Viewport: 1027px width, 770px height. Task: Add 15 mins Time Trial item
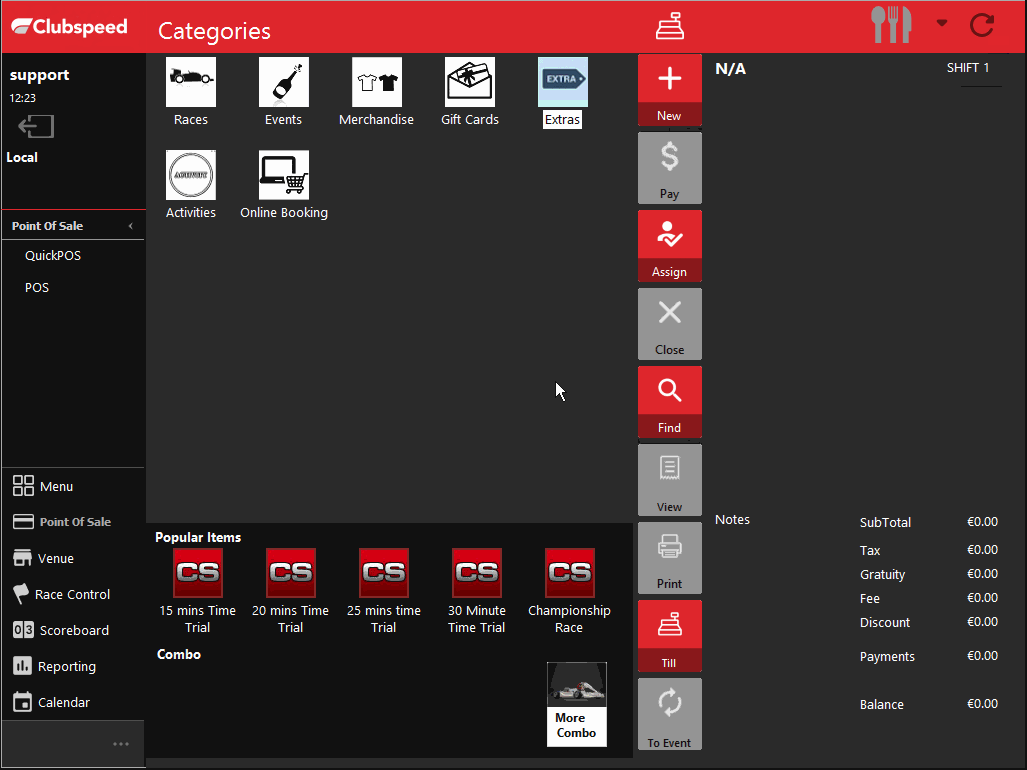coord(198,592)
